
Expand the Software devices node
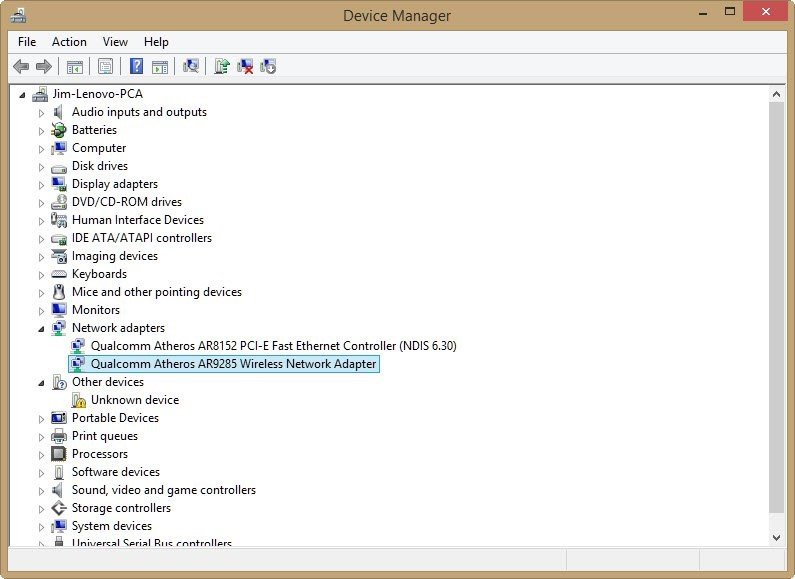(x=41, y=473)
